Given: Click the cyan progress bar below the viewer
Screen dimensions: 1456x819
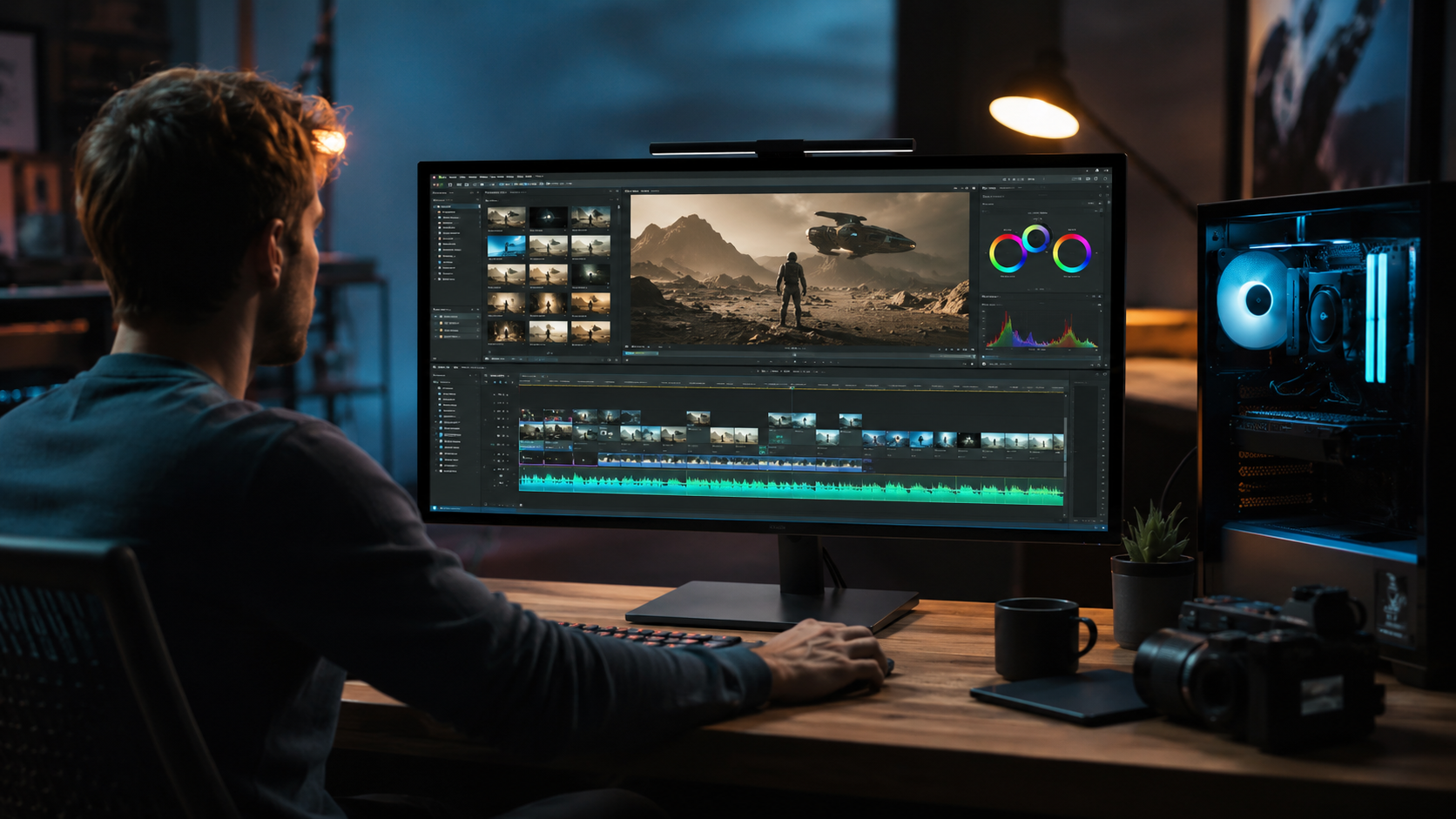Looking at the screenshot, I should click(641, 354).
